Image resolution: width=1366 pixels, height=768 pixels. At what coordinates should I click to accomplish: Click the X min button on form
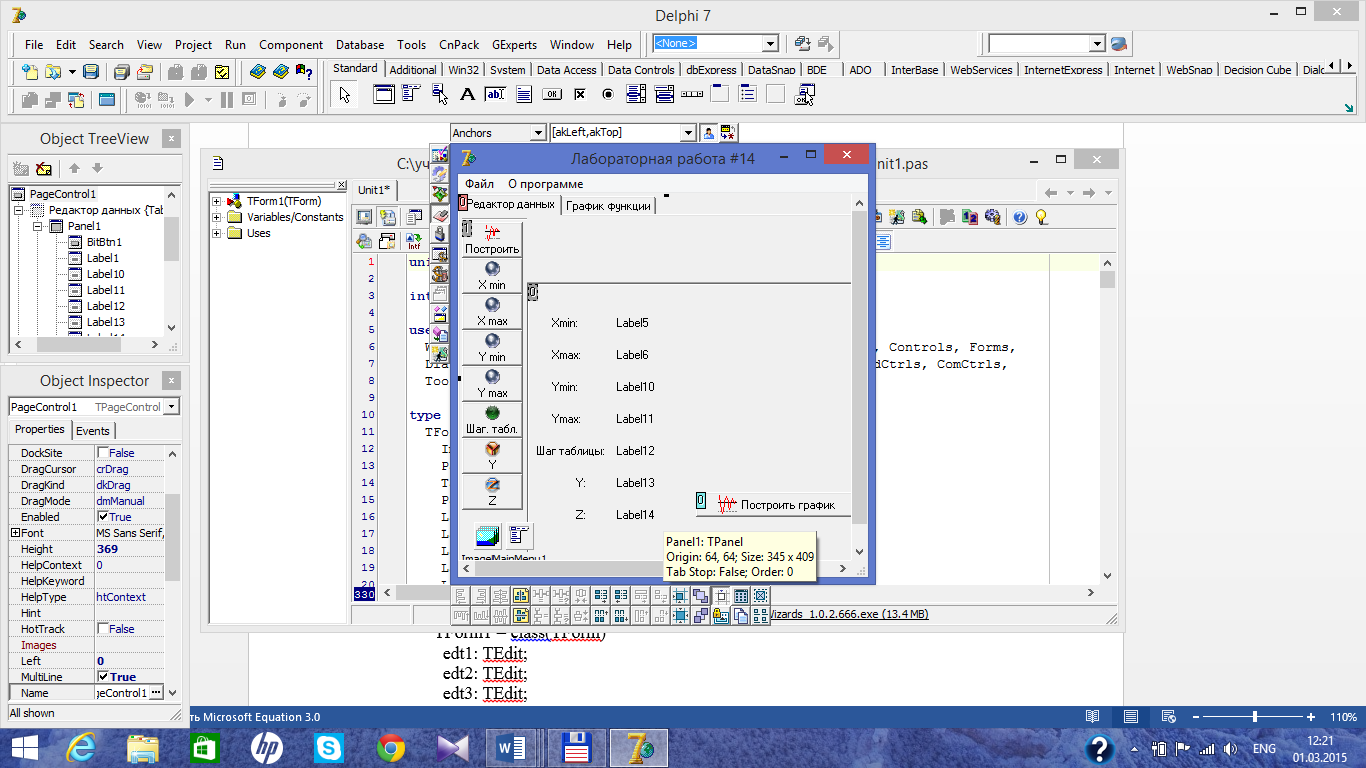(x=492, y=276)
